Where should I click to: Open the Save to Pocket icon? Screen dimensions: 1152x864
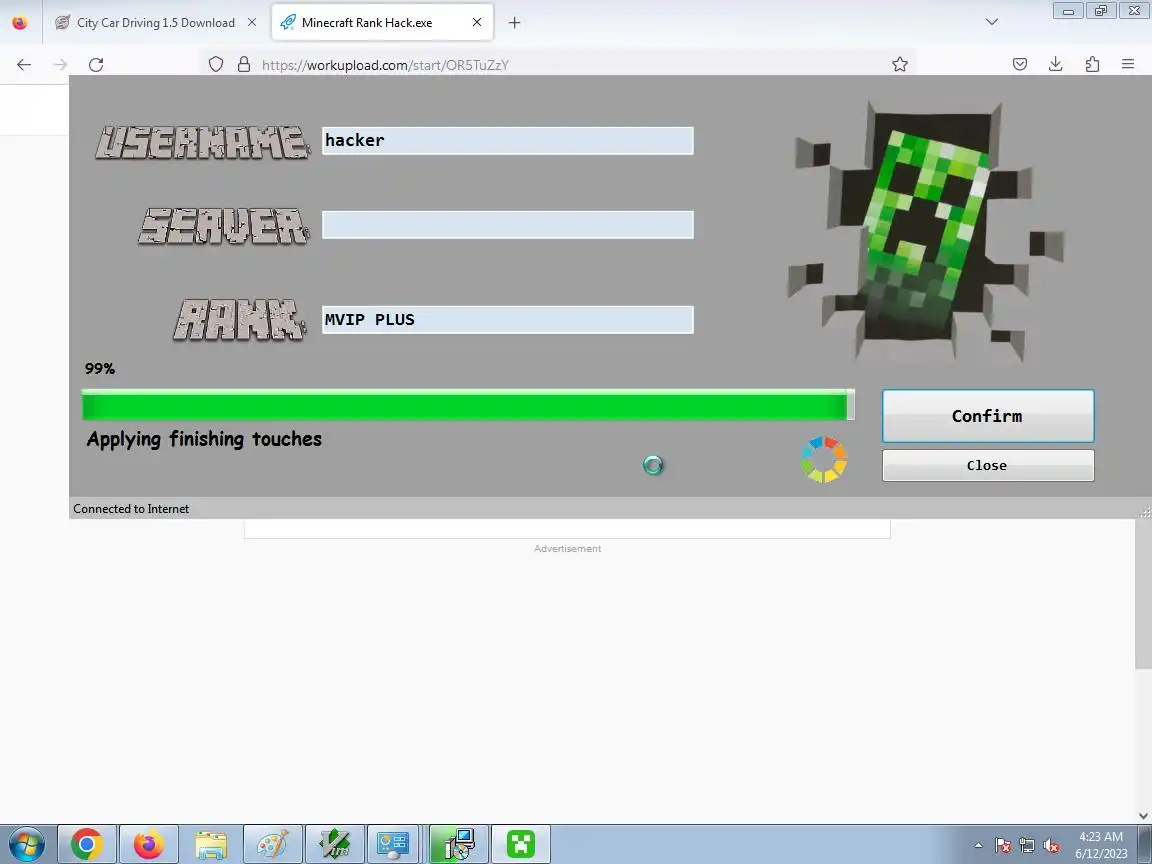click(1020, 65)
